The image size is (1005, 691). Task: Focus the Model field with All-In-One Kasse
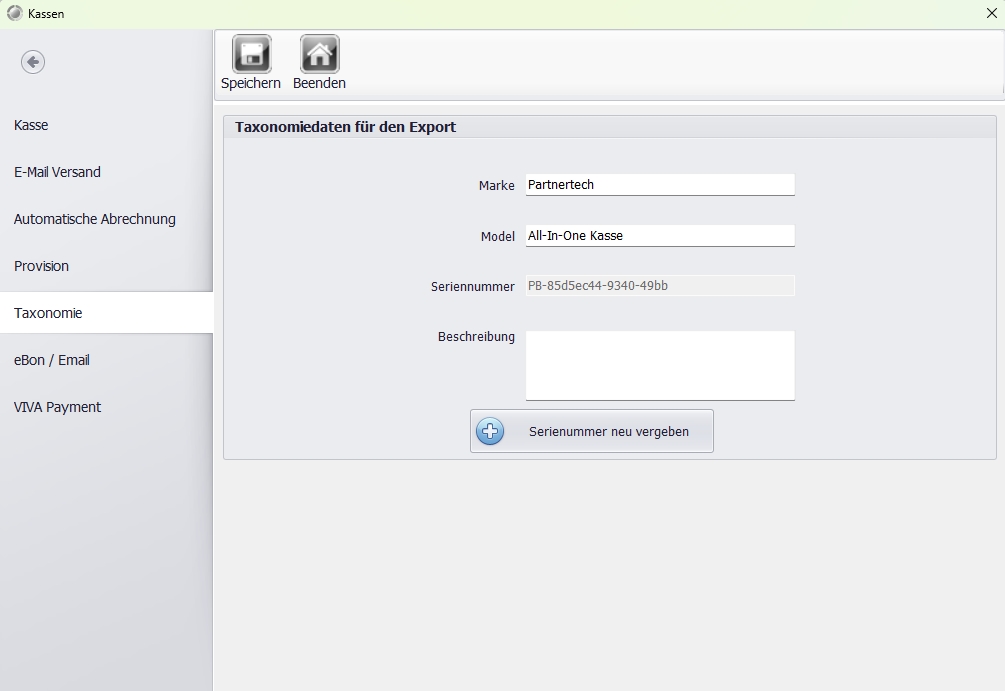(x=659, y=236)
